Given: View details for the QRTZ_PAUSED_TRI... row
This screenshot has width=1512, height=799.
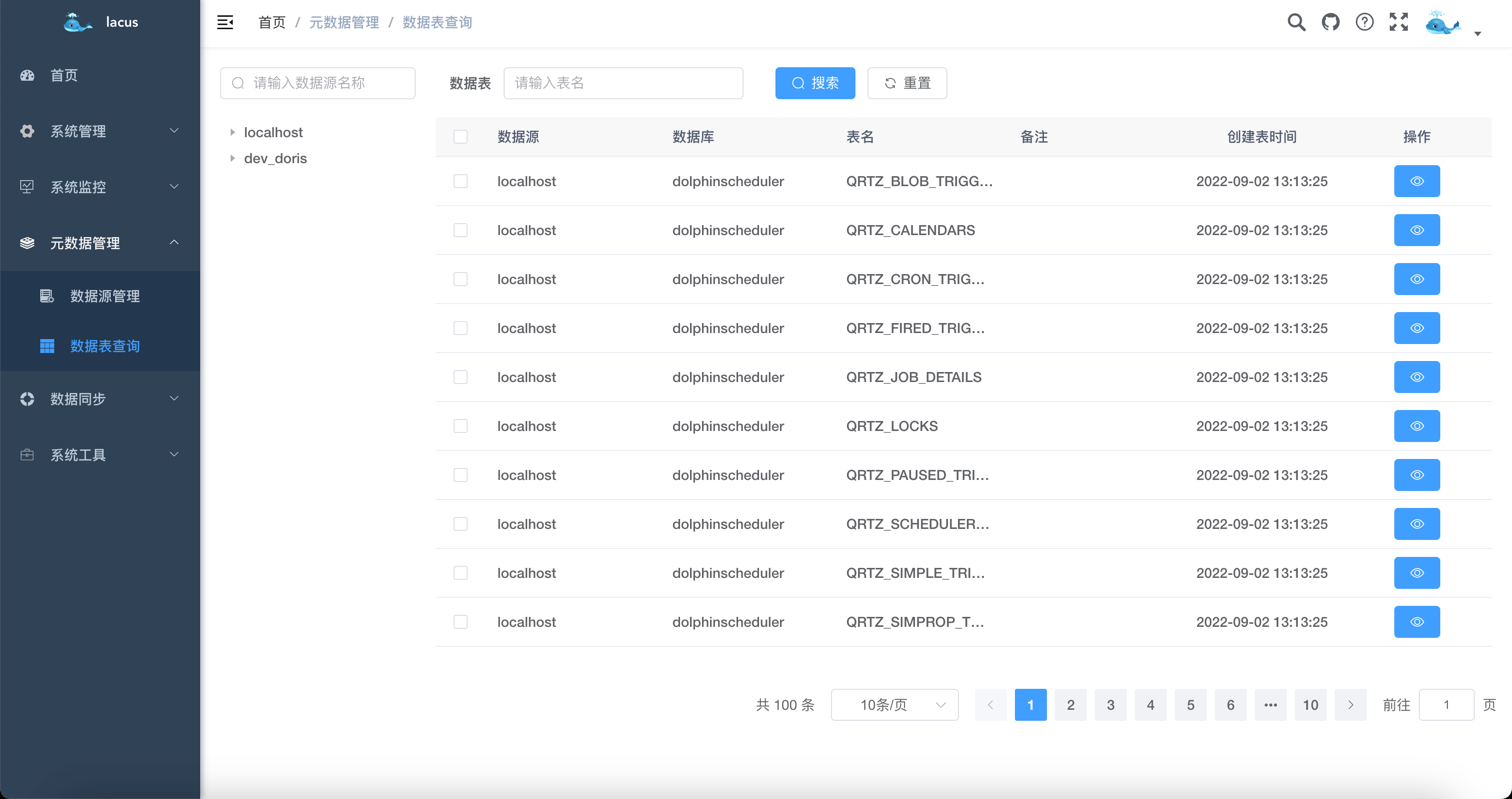Looking at the screenshot, I should pos(1417,475).
